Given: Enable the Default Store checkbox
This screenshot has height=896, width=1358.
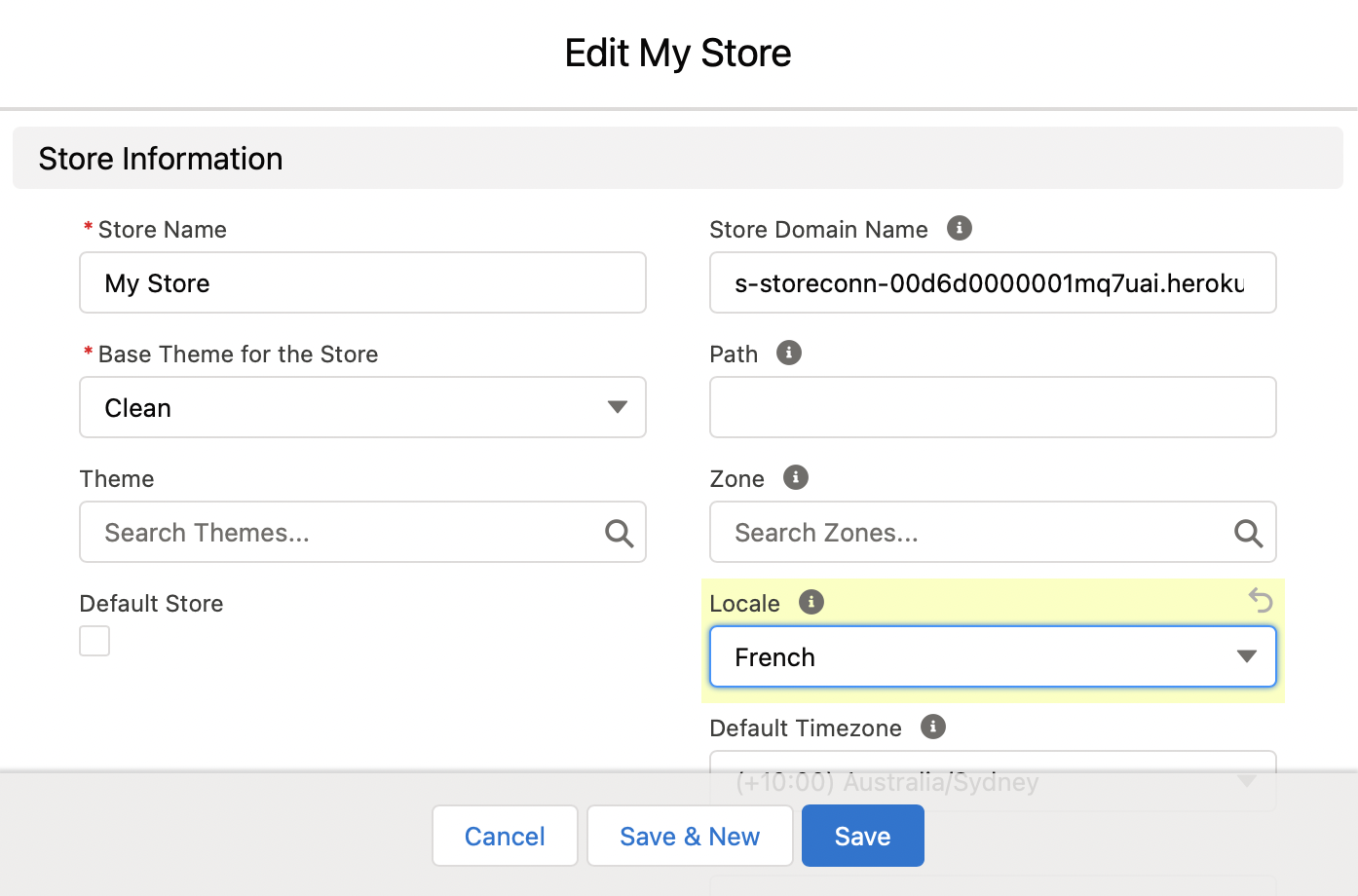Looking at the screenshot, I should (94, 641).
